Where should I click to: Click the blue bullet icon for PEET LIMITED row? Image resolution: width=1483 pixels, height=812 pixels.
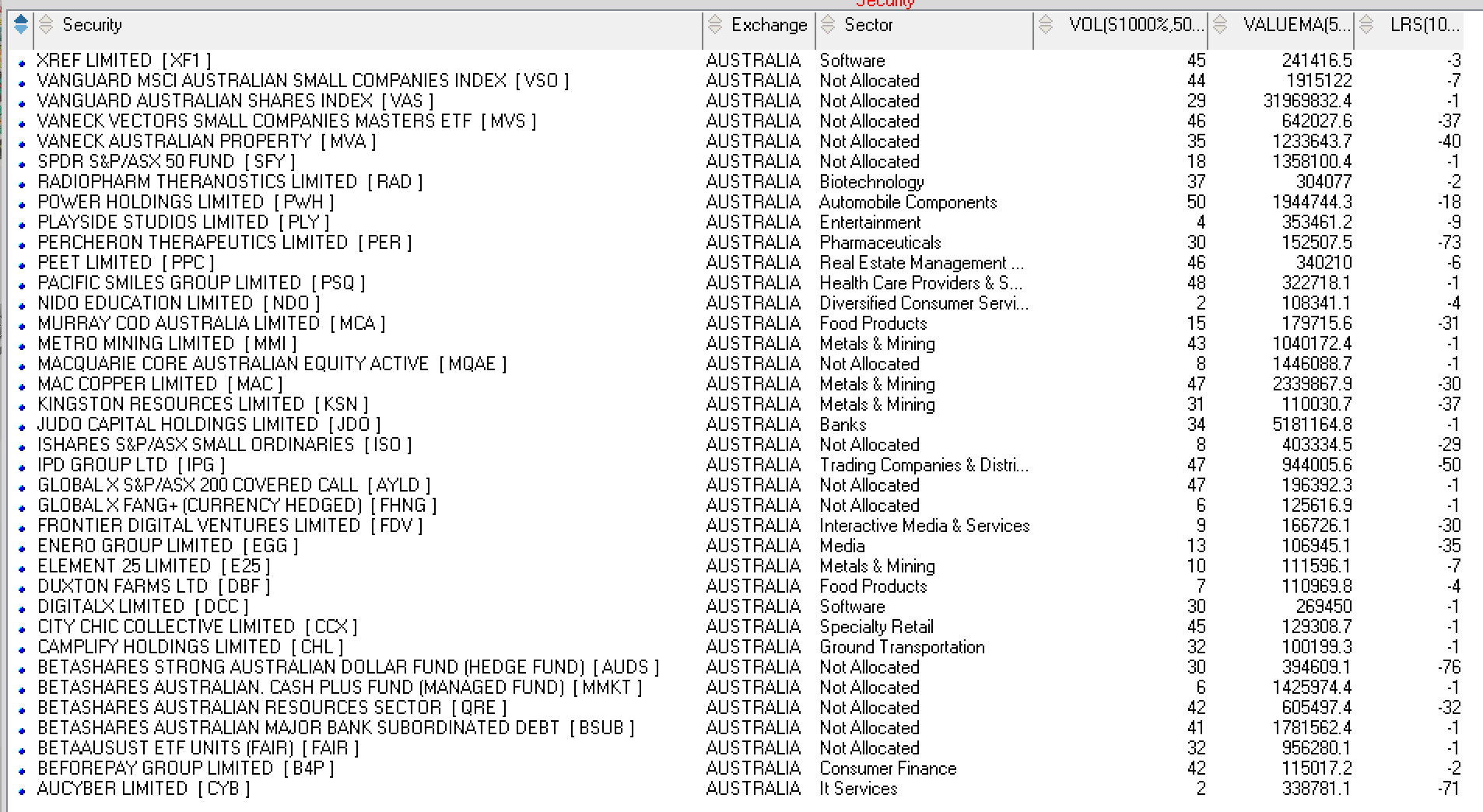pos(22,266)
